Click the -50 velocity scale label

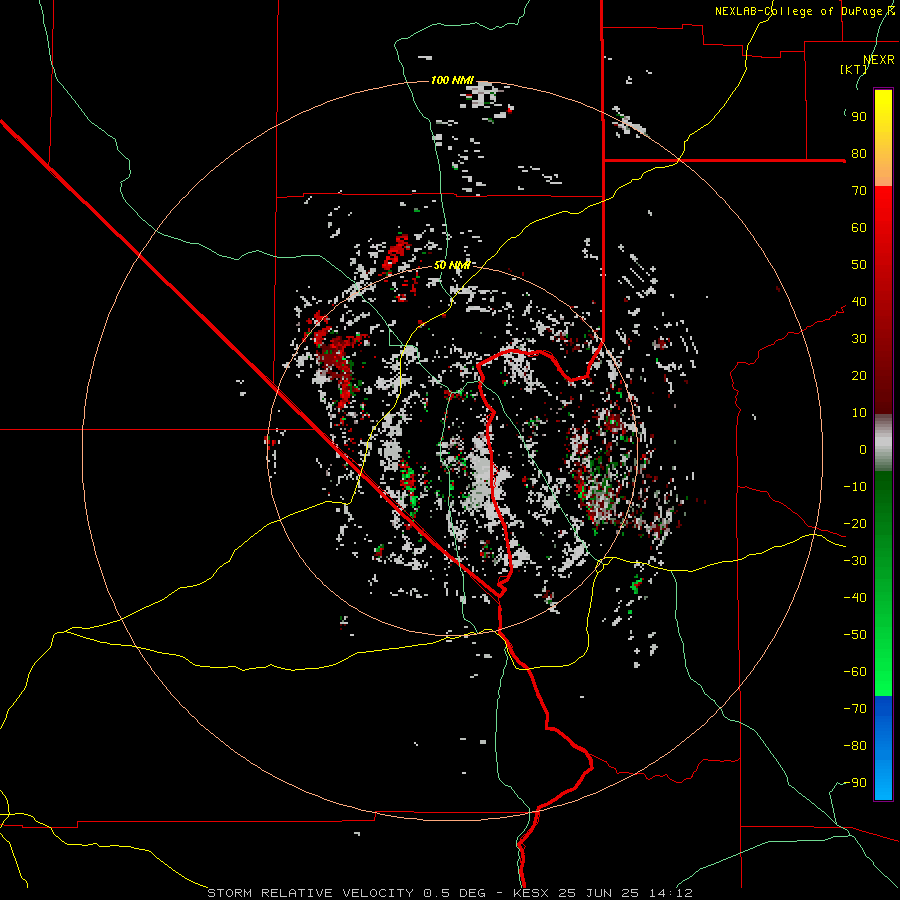click(x=855, y=635)
